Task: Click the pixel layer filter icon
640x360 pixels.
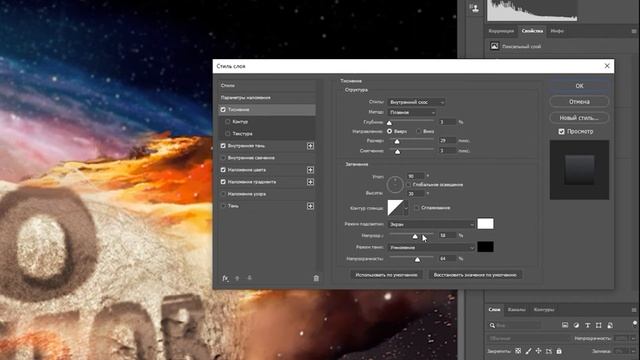Action: coord(565,325)
